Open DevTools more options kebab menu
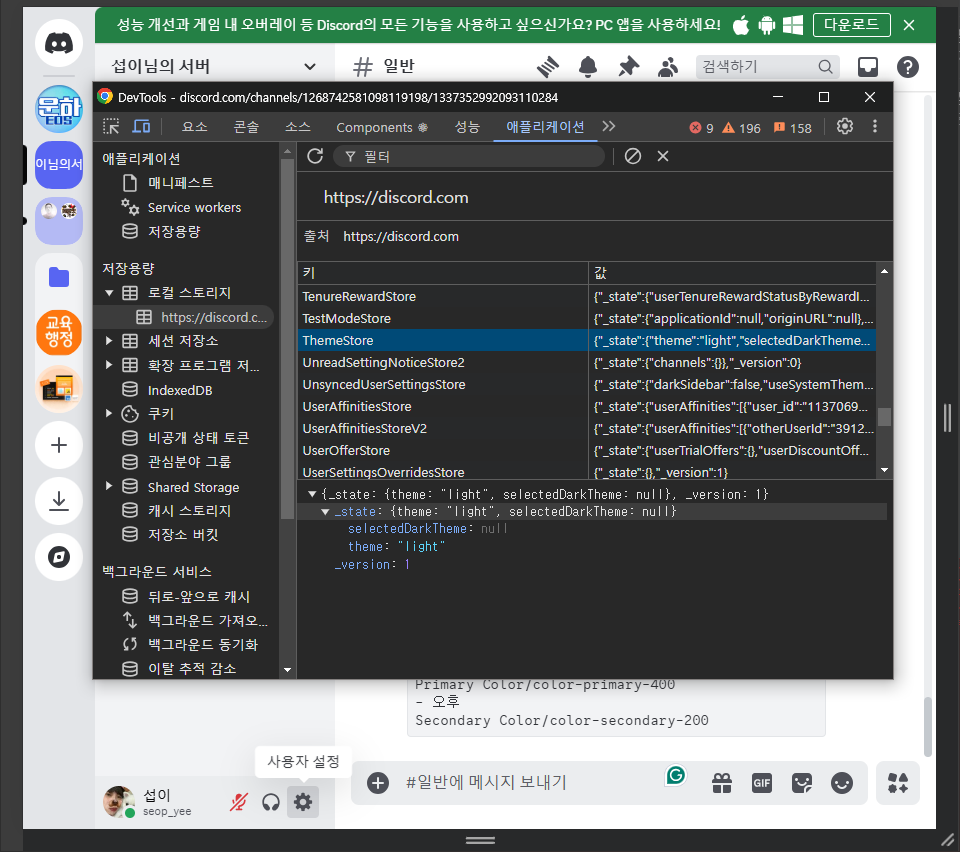The height and width of the screenshot is (852, 960). point(874,126)
